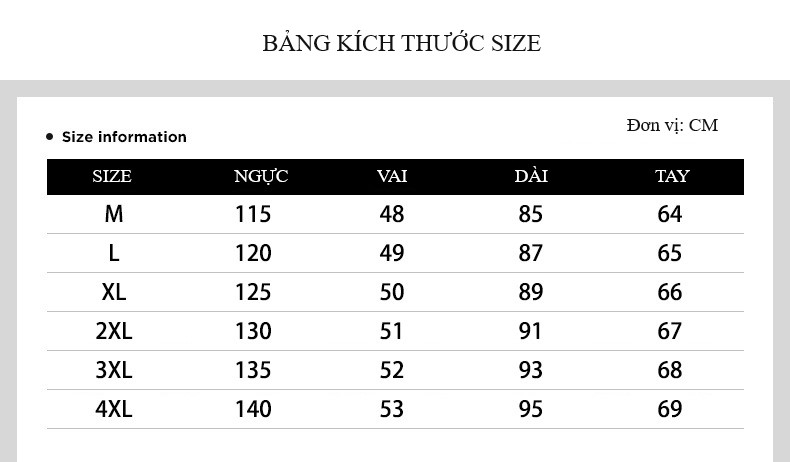This screenshot has height=462, width=790.
Task: Click the 4XL size row label
Action: 113,409
